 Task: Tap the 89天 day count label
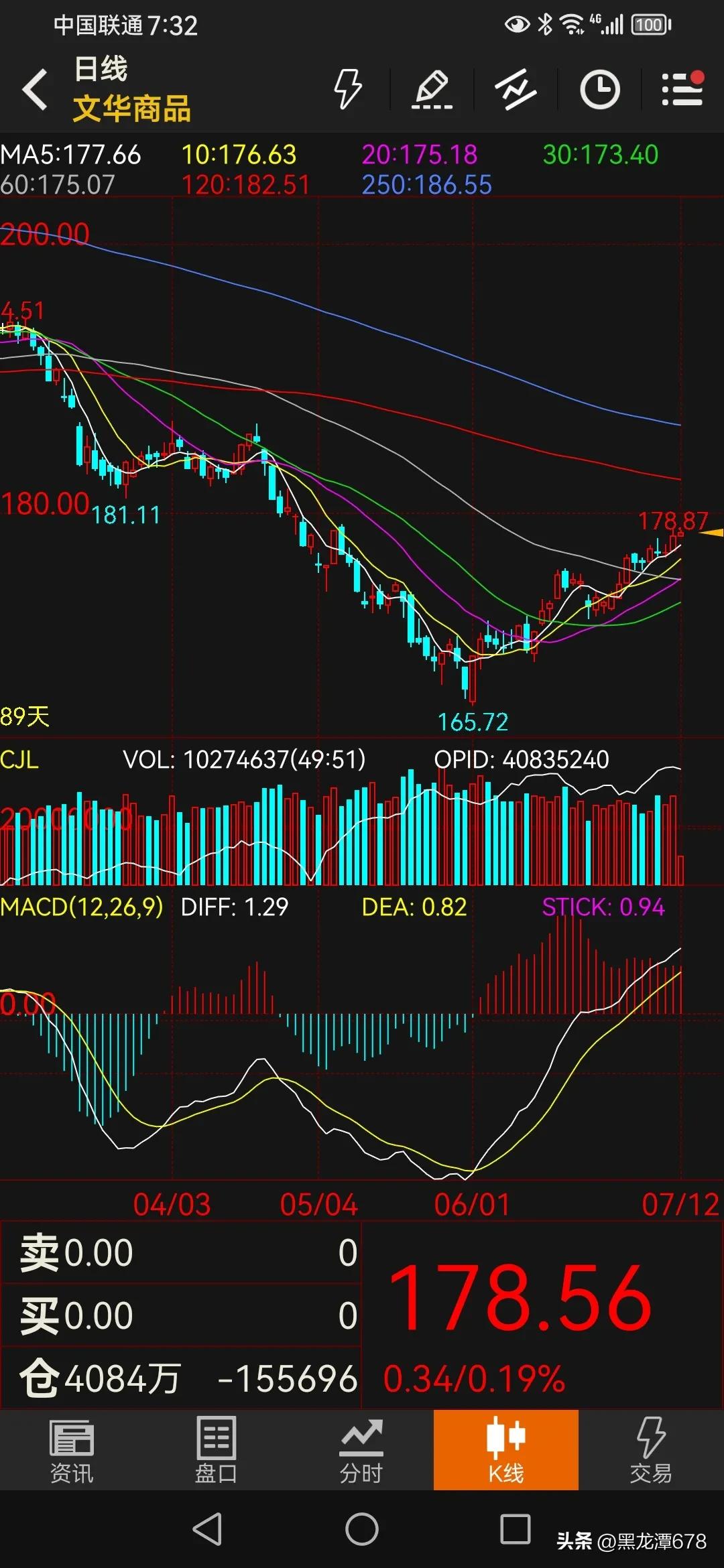(x=25, y=717)
